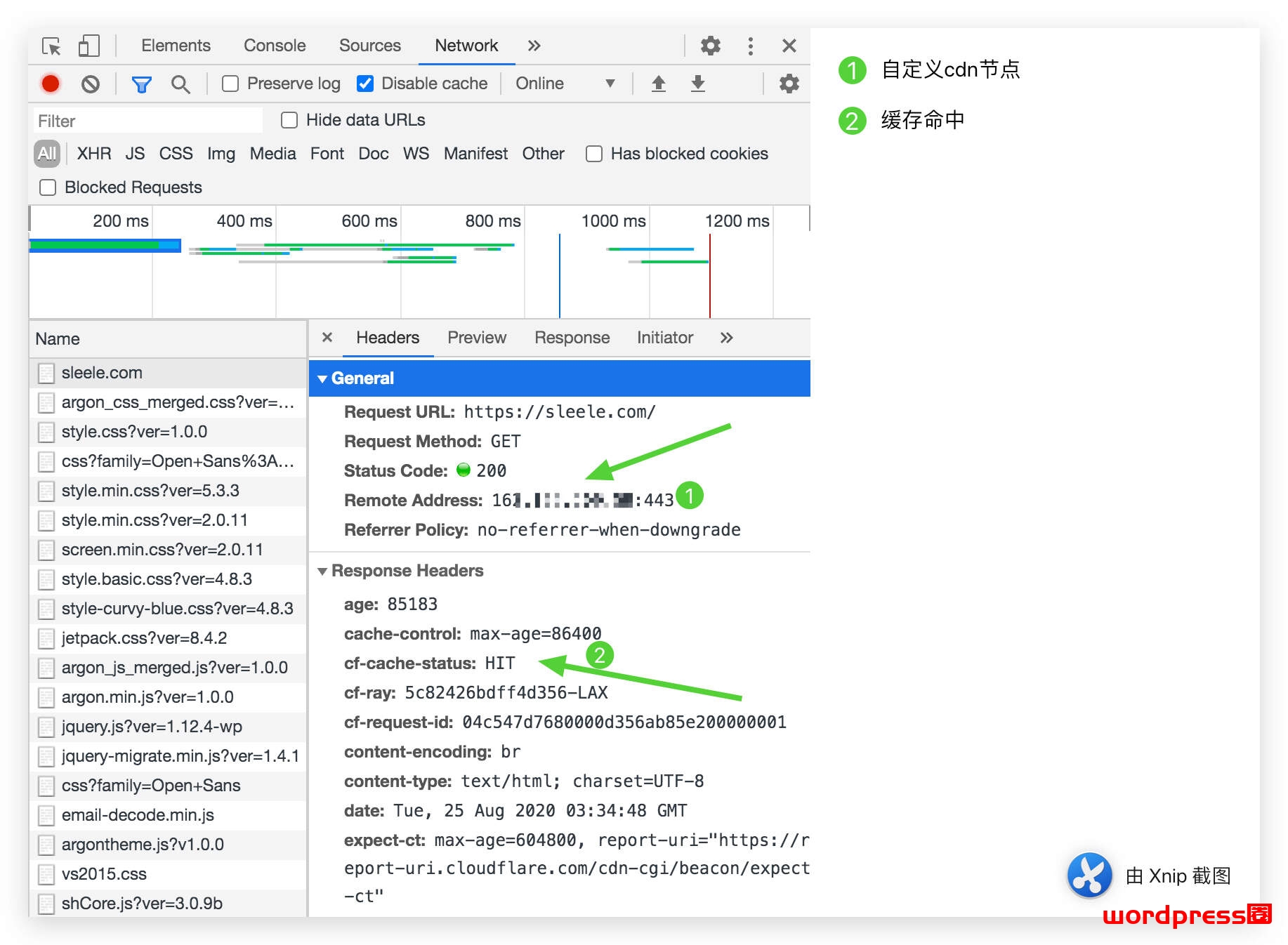Export HAR file with download arrow
This screenshot has width=1288, height=945.
pos(697,84)
